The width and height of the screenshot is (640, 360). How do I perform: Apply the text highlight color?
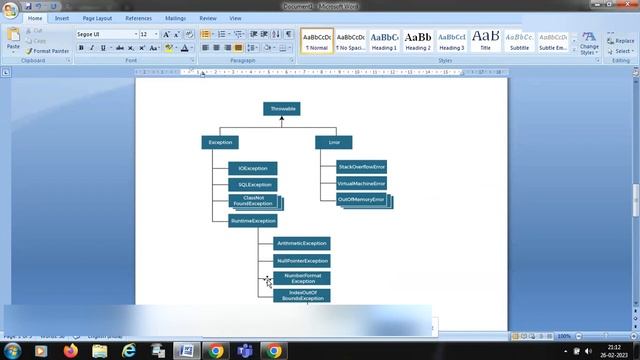click(x=168, y=48)
